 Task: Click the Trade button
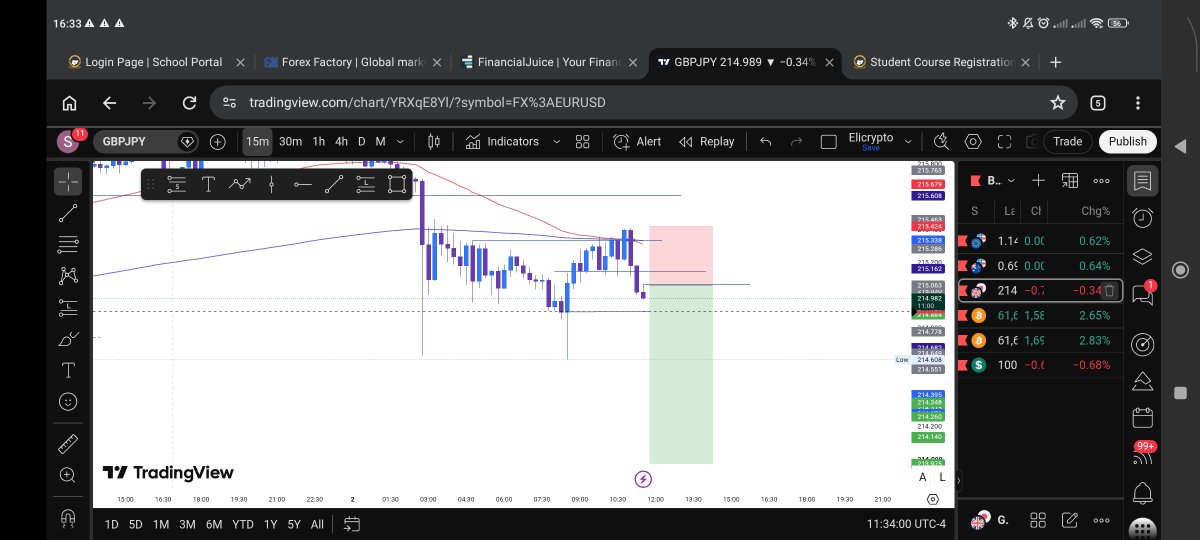pos(1067,142)
